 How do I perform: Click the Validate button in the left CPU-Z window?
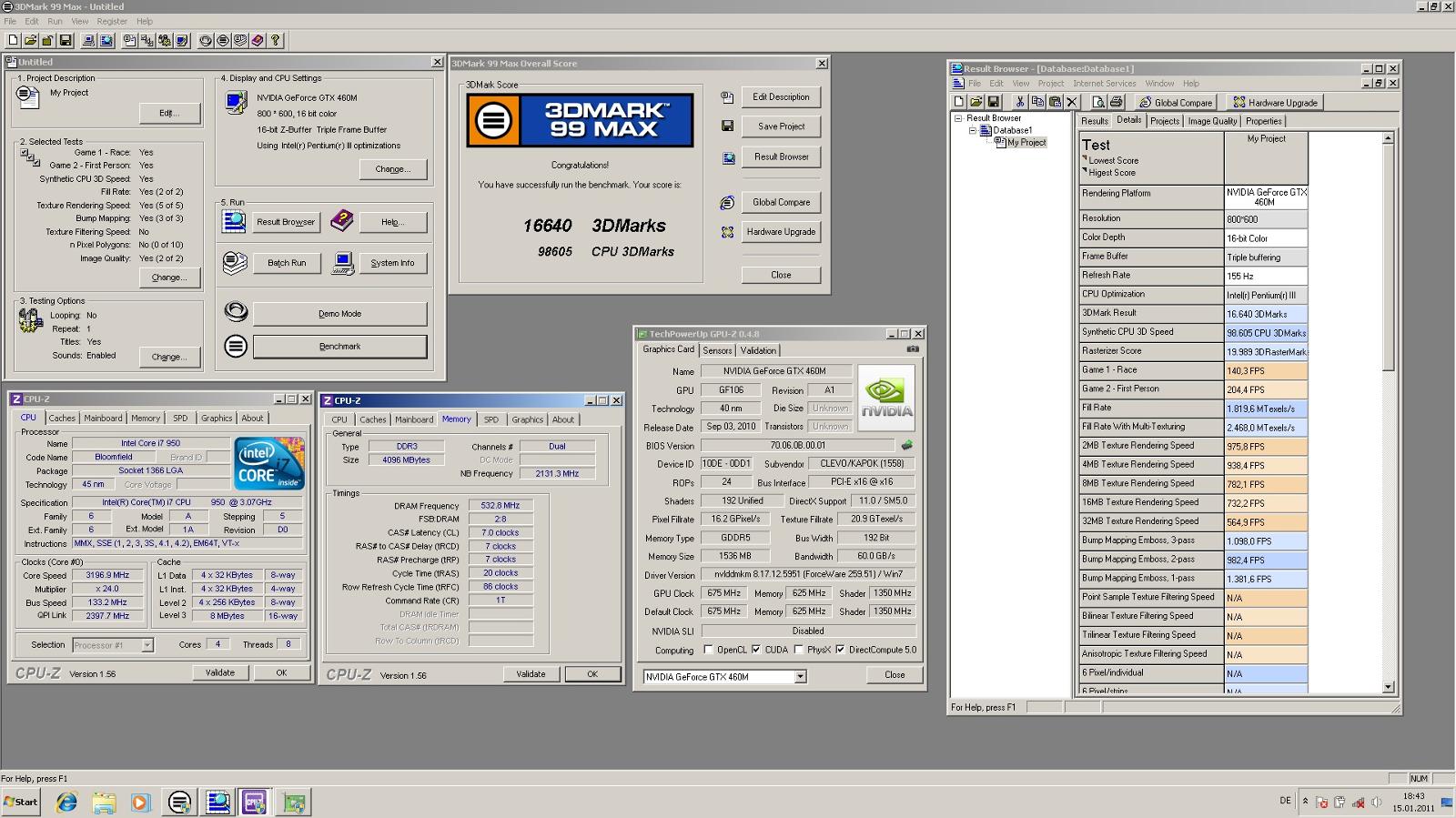220,673
